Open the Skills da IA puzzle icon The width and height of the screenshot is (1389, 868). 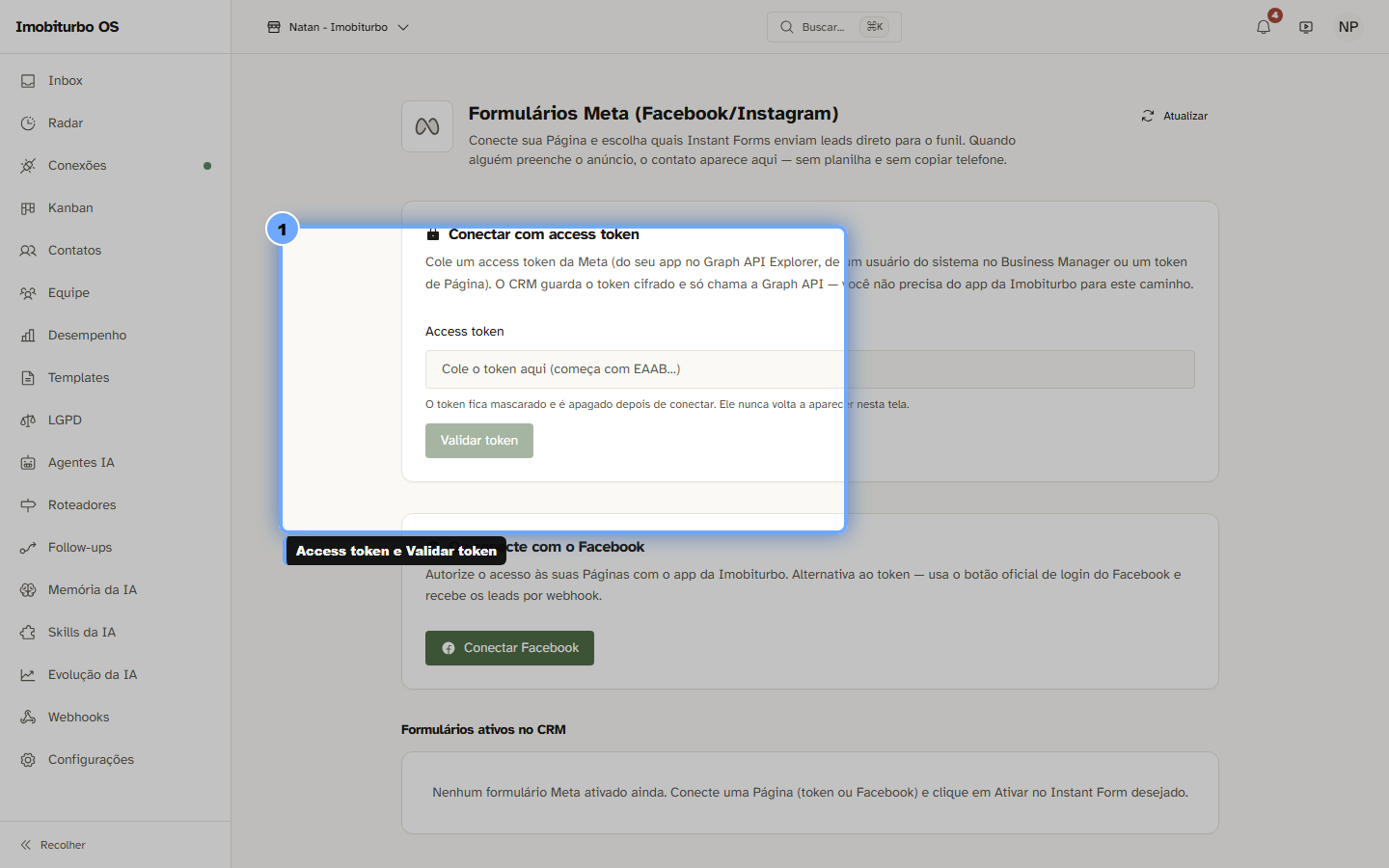[x=28, y=633]
